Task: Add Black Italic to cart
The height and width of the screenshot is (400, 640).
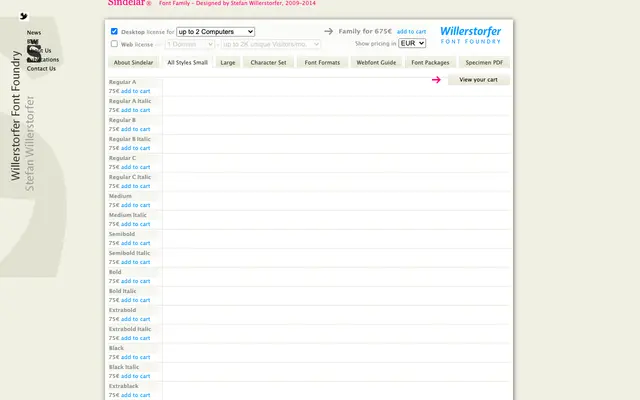Action: tap(136, 376)
